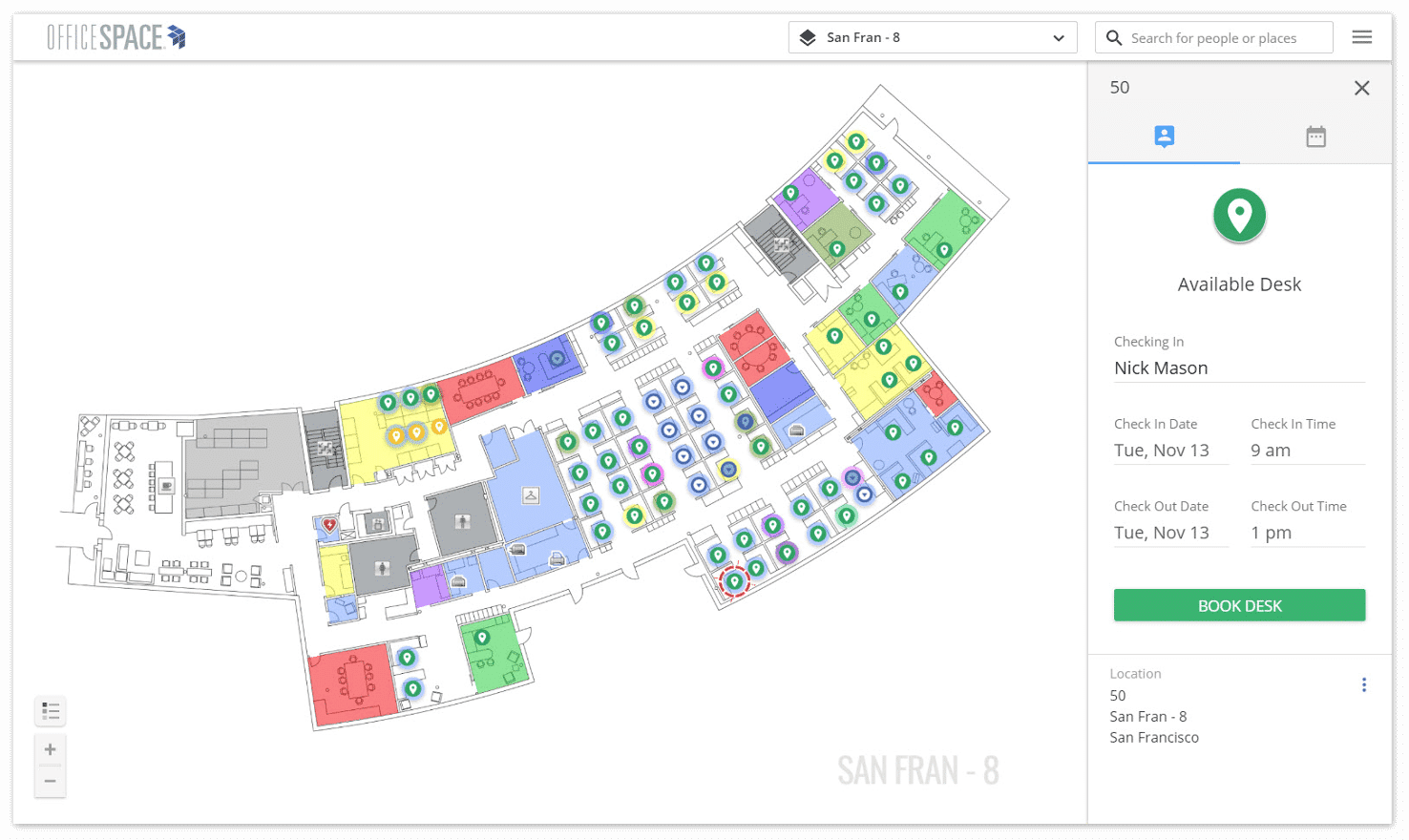This screenshot has width=1409, height=840.
Task: Zoom out with the minus button
Action: click(x=51, y=781)
